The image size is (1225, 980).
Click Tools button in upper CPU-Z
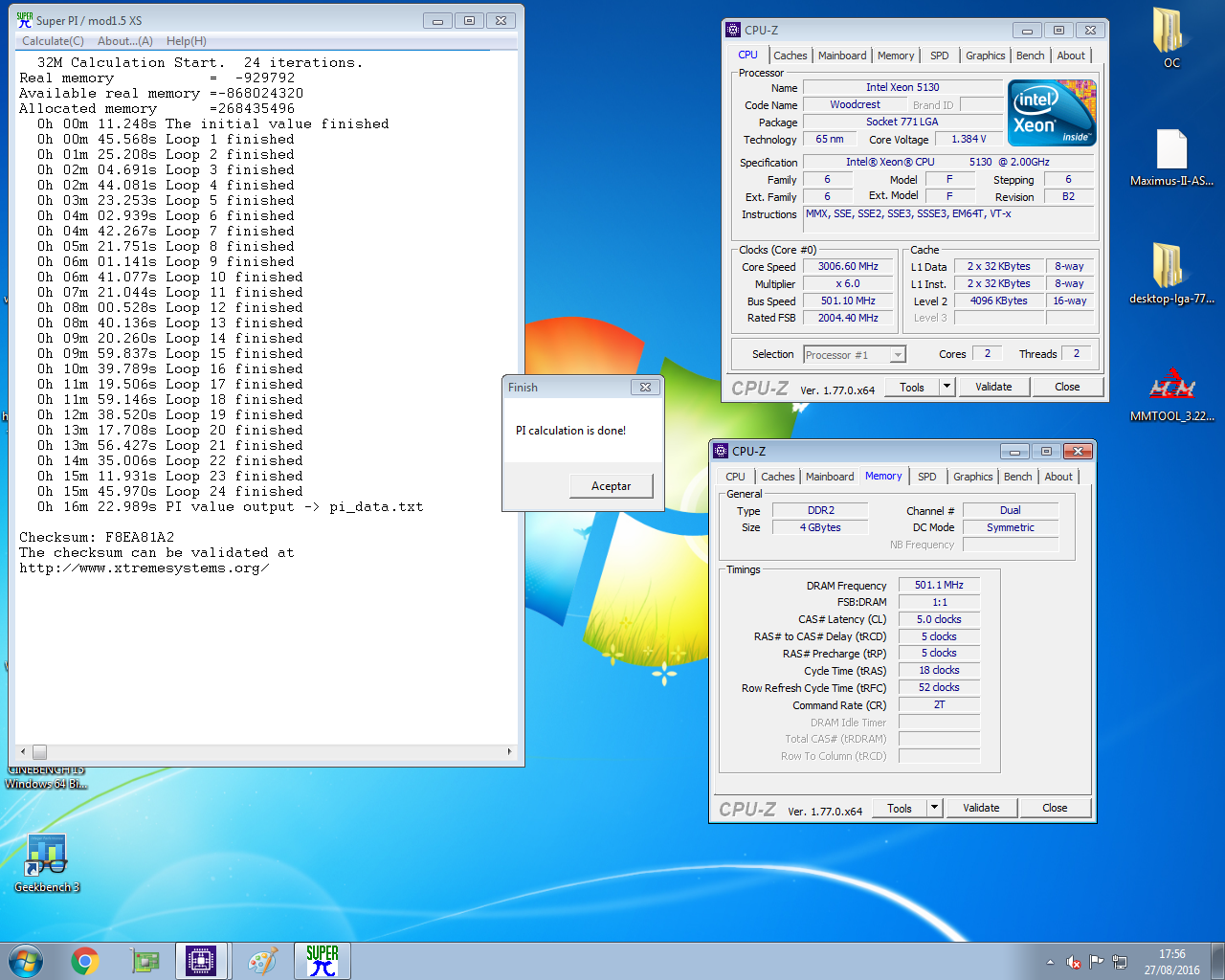[912, 387]
